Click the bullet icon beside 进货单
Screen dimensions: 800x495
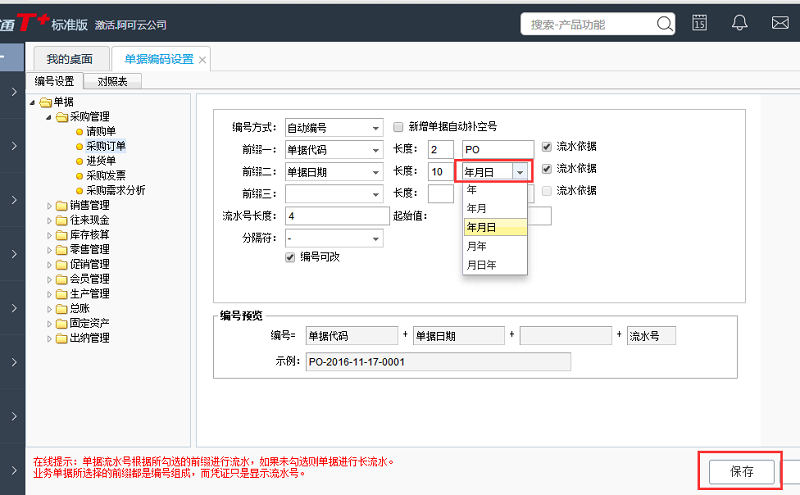click(79, 161)
